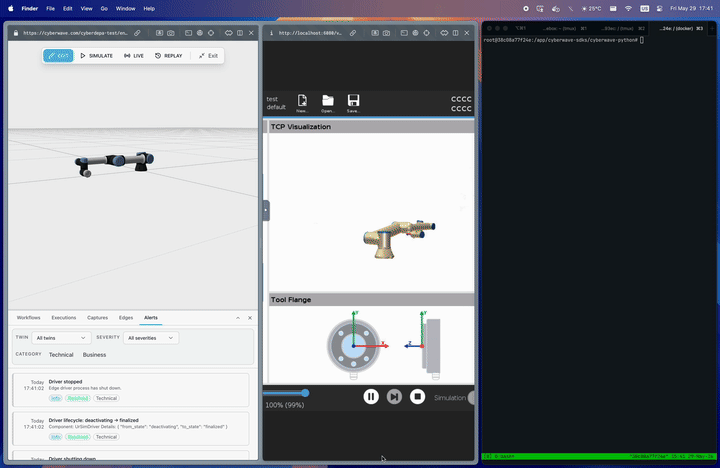The height and width of the screenshot is (468, 720).
Task: Click split-view icon in cyberwave.com window bar
Action: pos(240,33)
